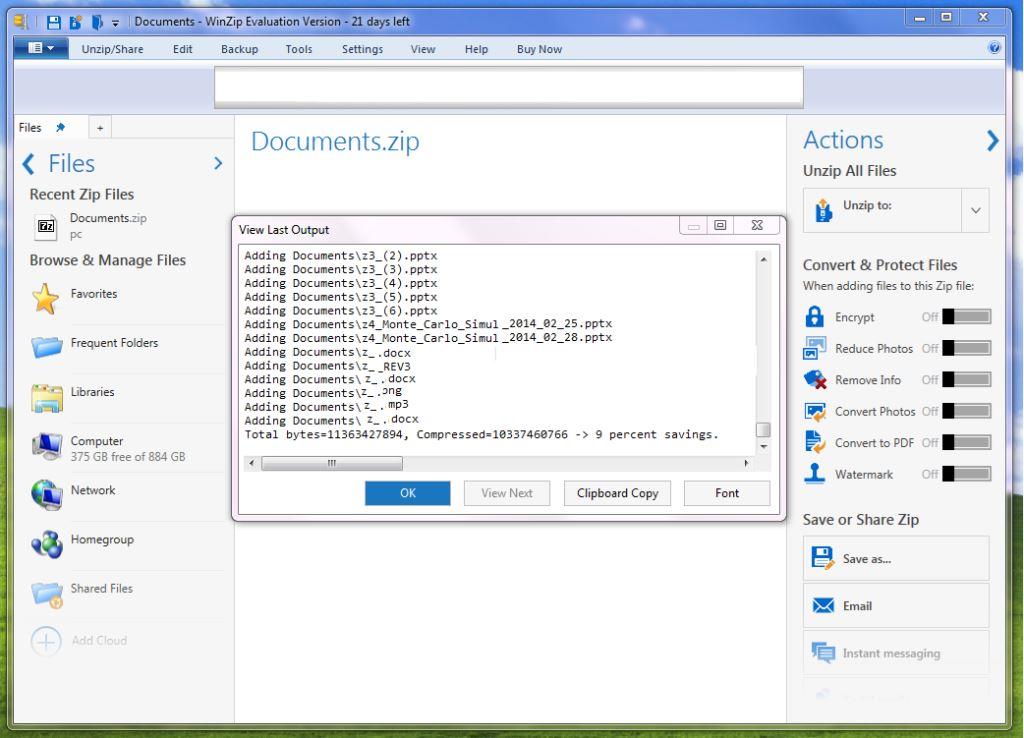Screen dimensions: 1024x738
Task: Toggle the Remove Info switch
Action: (967, 379)
